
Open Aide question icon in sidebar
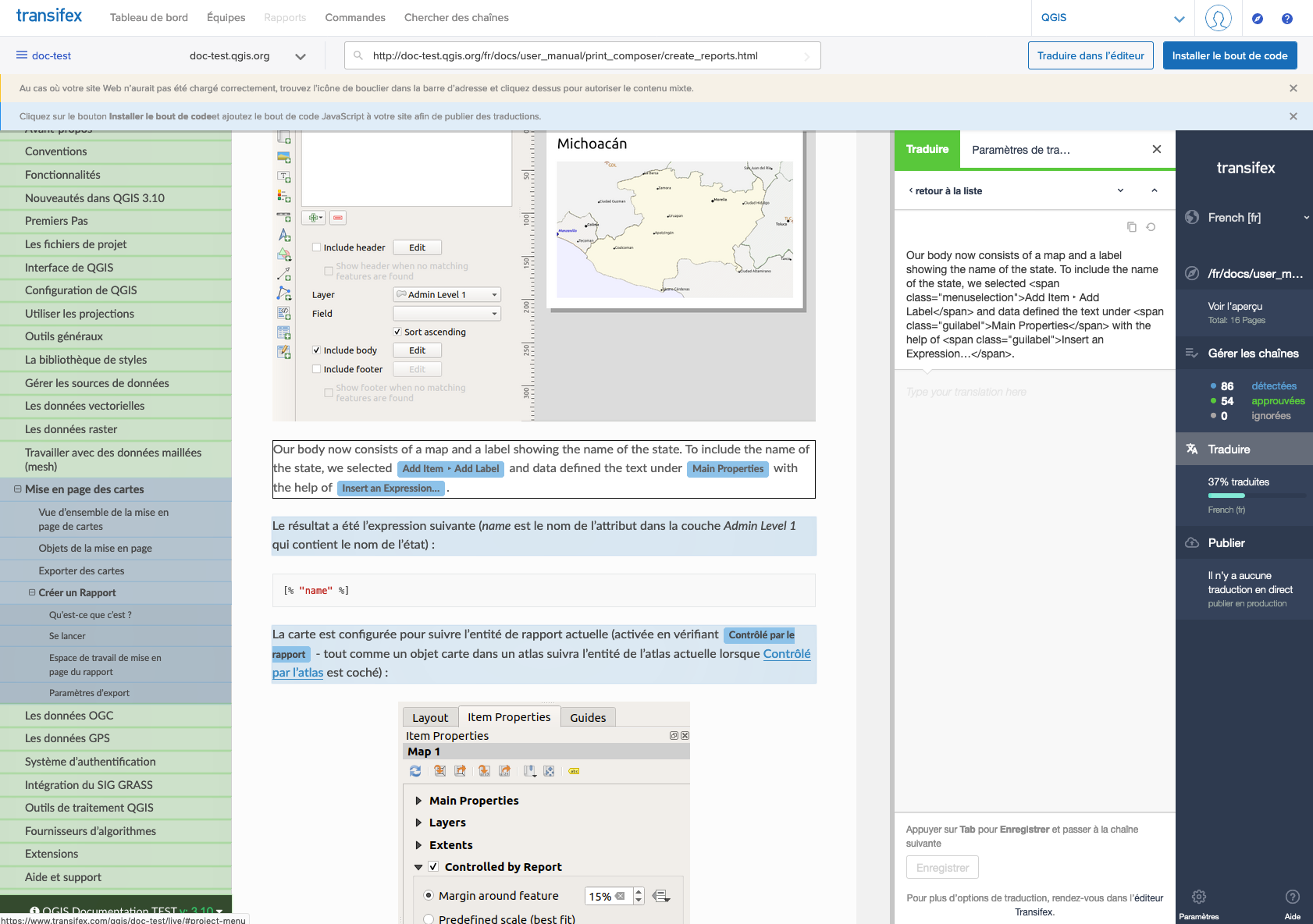1293,897
